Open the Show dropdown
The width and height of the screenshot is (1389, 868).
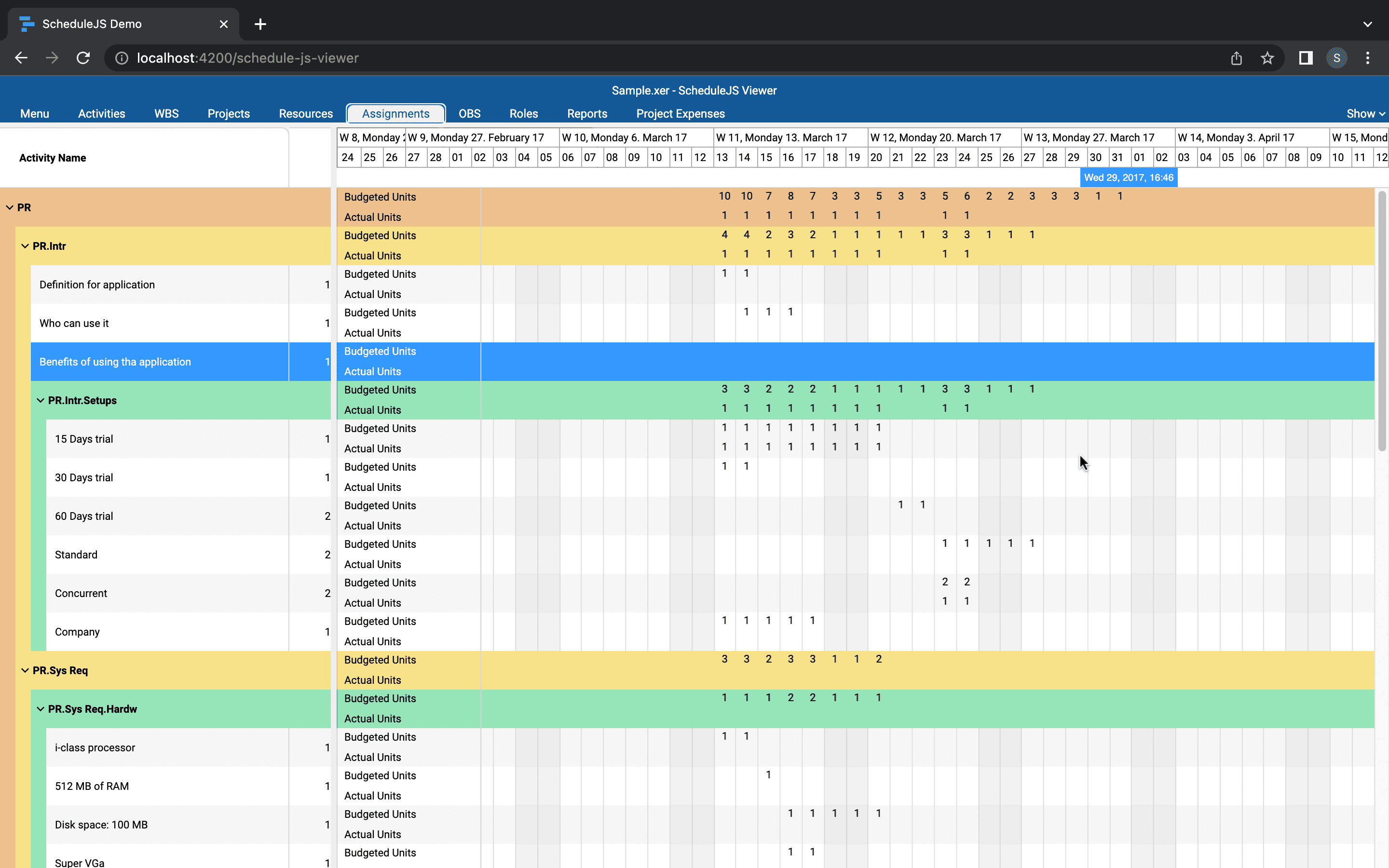tap(1365, 113)
